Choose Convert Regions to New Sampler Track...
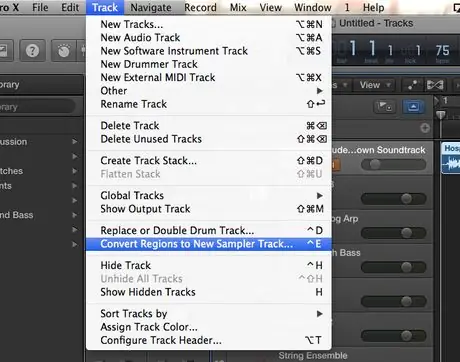Image resolution: width=460 pixels, height=362 pixels. [209, 244]
